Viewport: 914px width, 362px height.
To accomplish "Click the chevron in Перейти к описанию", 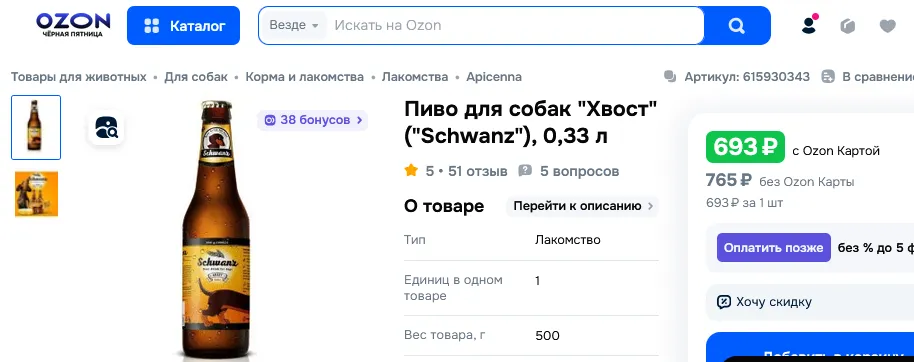I will pos(651,206).
